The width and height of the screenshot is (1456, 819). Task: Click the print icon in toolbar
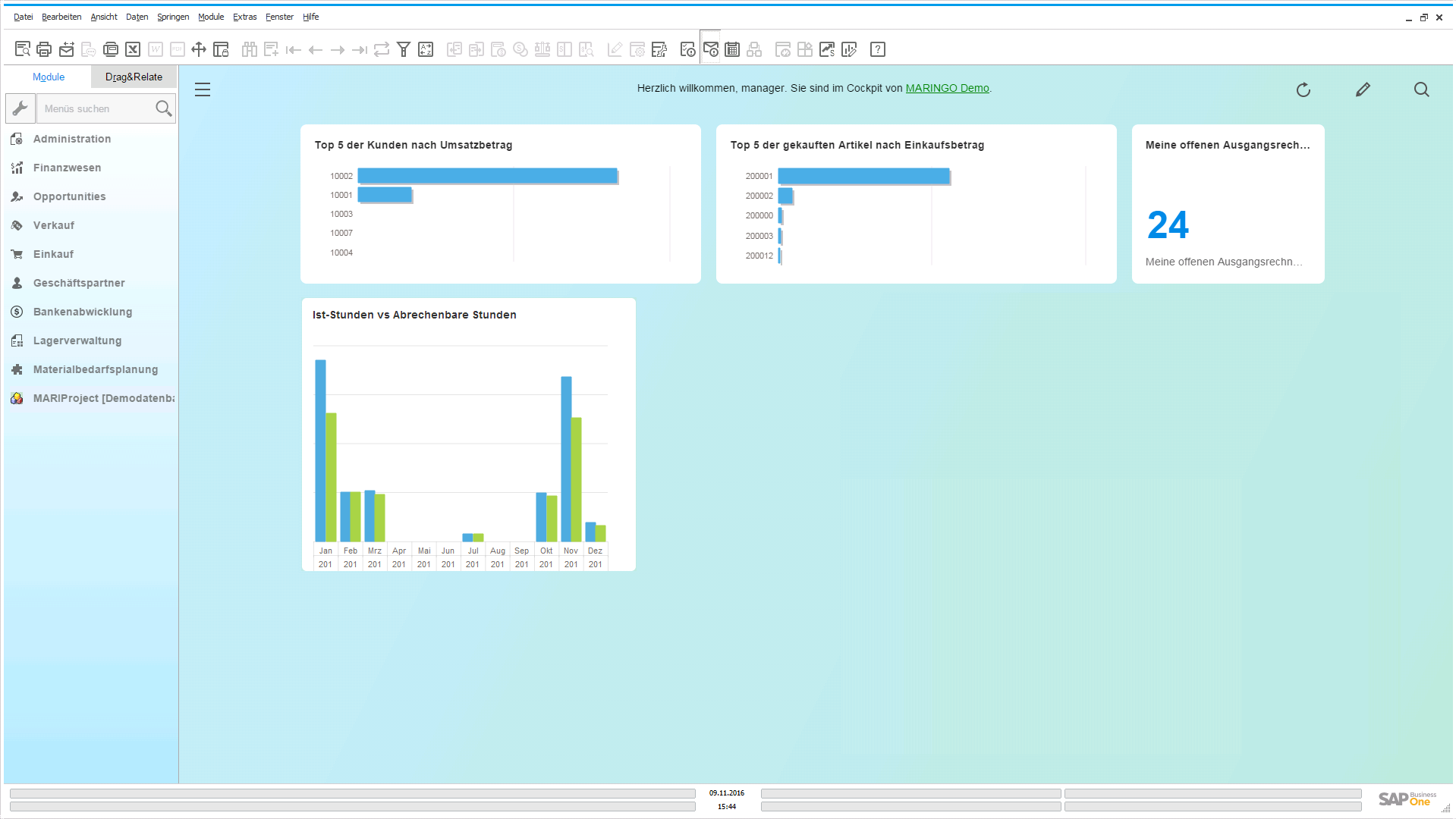coord(44,50)
